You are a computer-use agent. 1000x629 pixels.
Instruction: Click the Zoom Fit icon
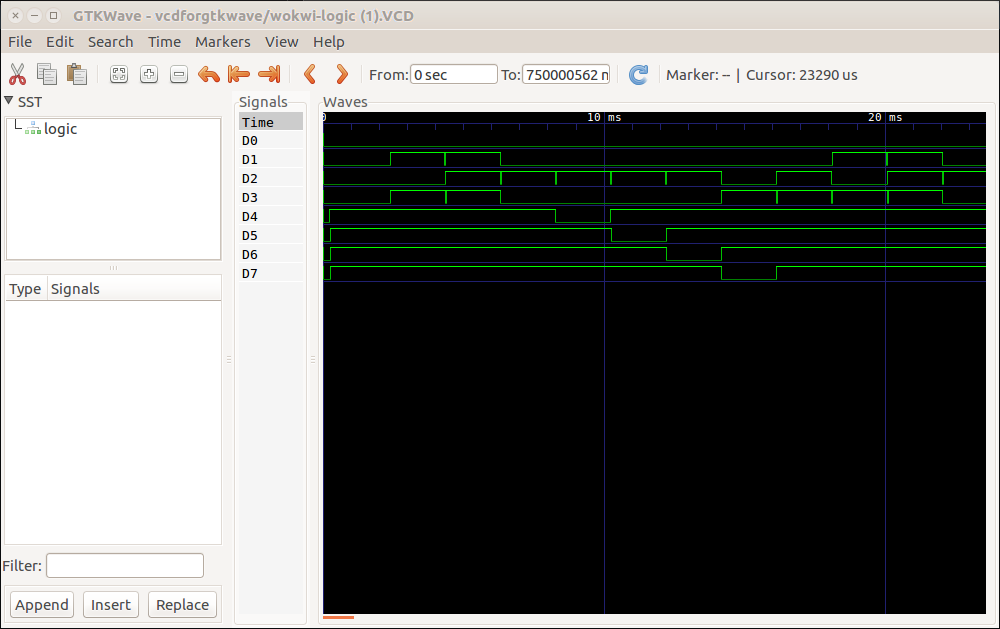pyautogui.click(x=119, y=74)
